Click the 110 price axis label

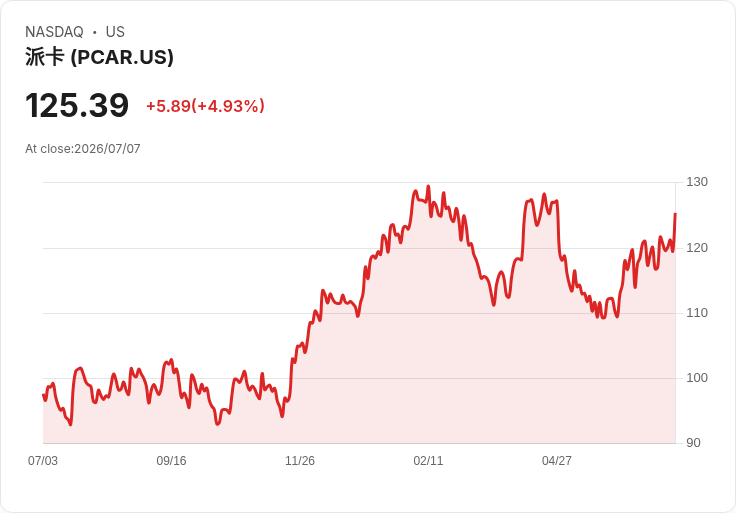click(697, 313)
